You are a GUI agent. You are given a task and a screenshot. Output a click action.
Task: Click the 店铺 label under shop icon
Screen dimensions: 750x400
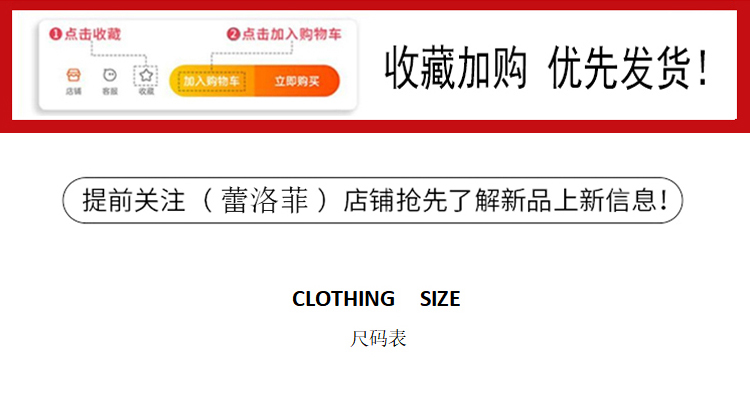[73, 91]
